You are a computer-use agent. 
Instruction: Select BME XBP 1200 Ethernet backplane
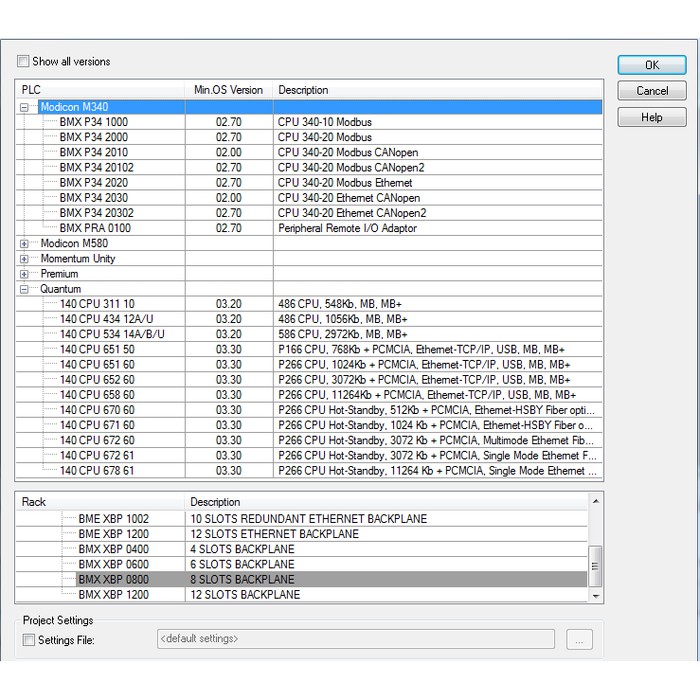point(113,534)
